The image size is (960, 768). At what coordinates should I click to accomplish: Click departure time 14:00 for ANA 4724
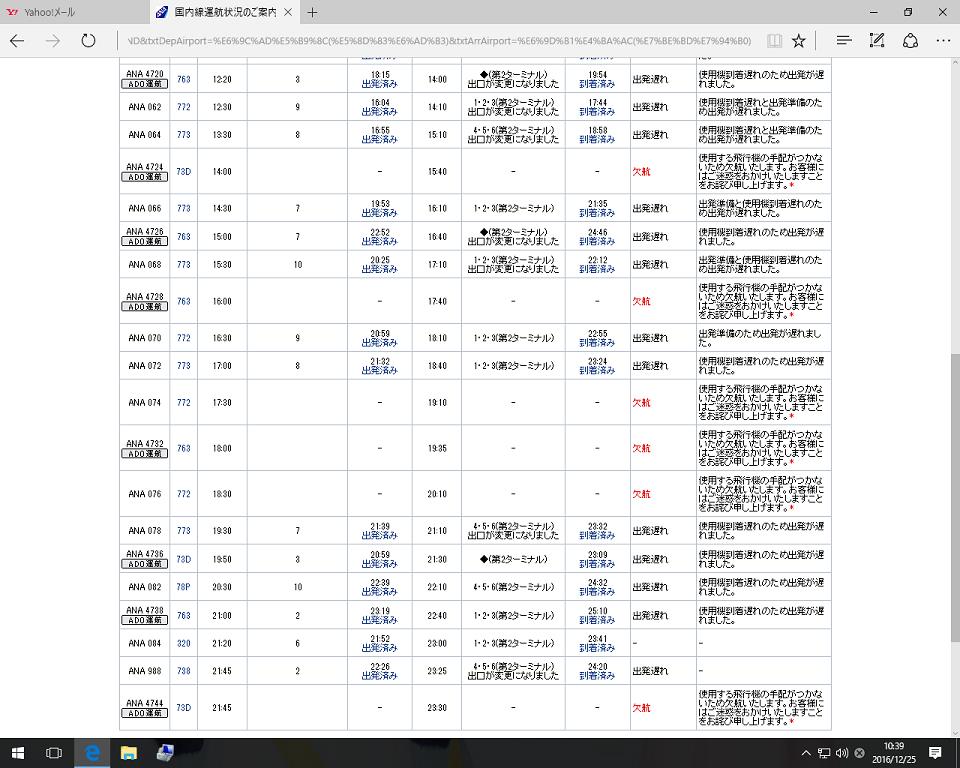point(222,171)
